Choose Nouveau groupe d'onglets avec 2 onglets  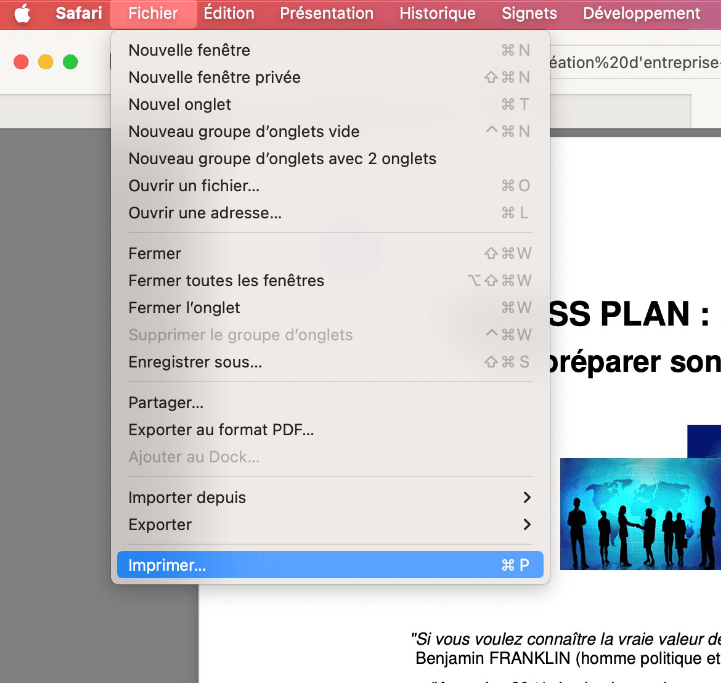point(330,159)
